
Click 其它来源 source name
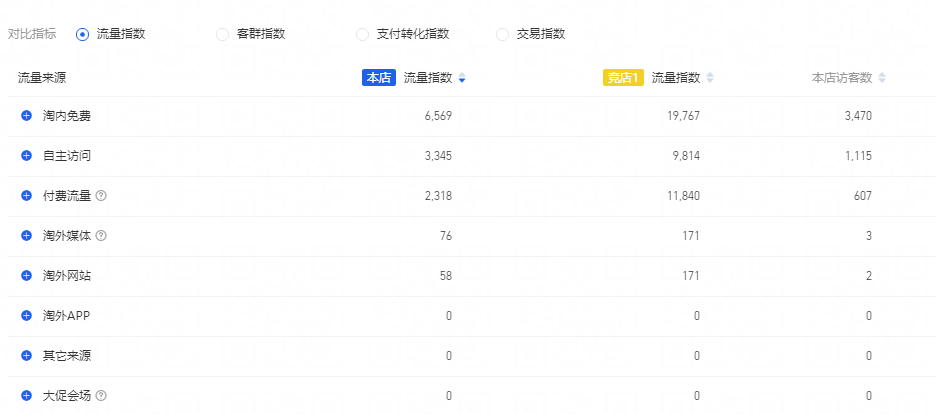click(x=67, y=356)
